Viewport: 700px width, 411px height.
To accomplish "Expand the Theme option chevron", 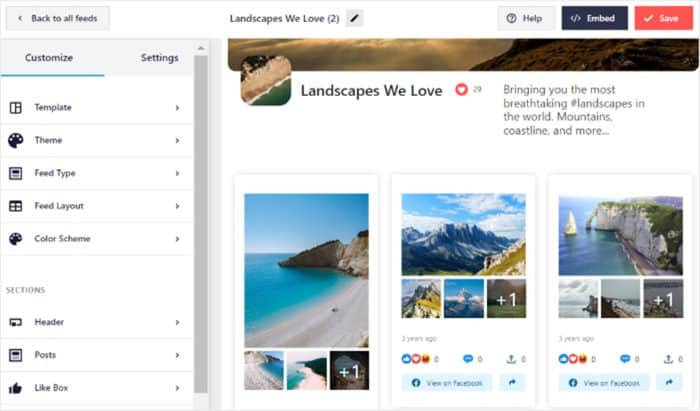I will 177,141.
